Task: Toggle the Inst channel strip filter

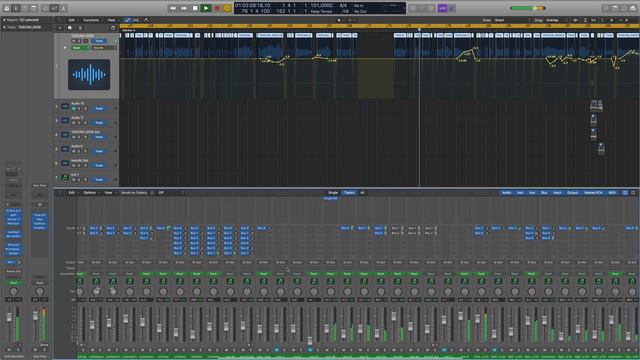Action: coord(520,193)
